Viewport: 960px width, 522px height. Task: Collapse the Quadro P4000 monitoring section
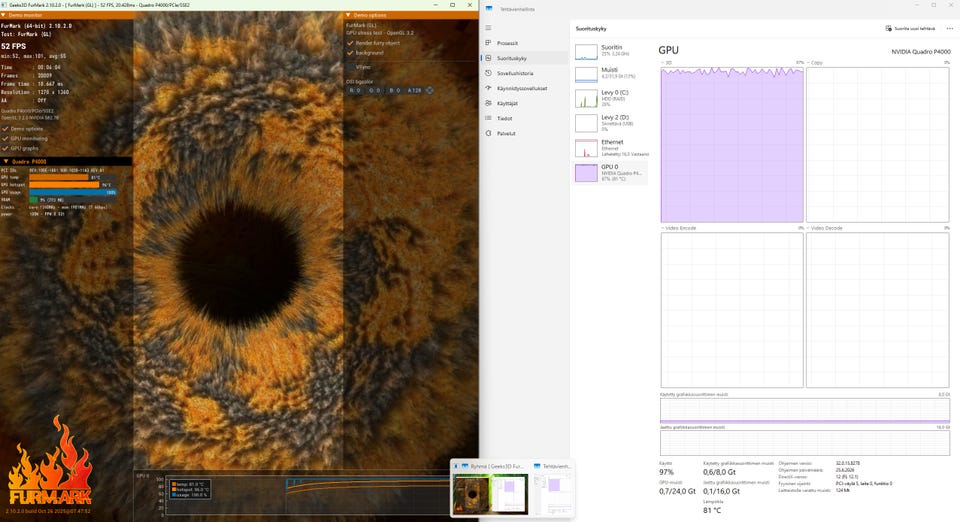(x=6, y=162)
